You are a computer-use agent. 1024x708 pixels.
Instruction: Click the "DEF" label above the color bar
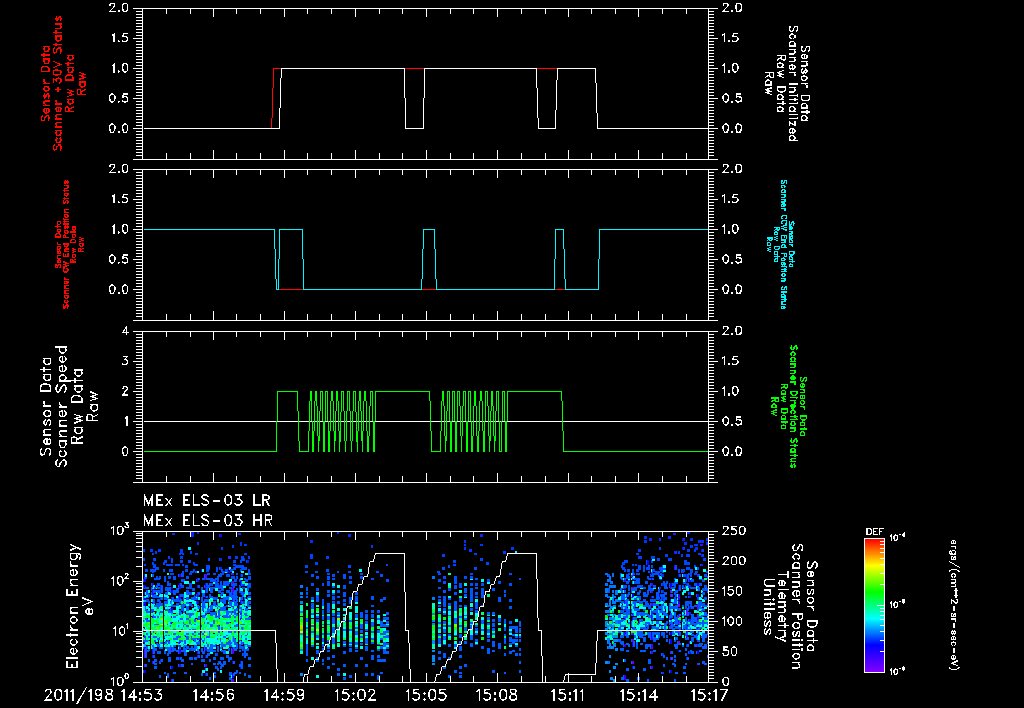[874, 532]
